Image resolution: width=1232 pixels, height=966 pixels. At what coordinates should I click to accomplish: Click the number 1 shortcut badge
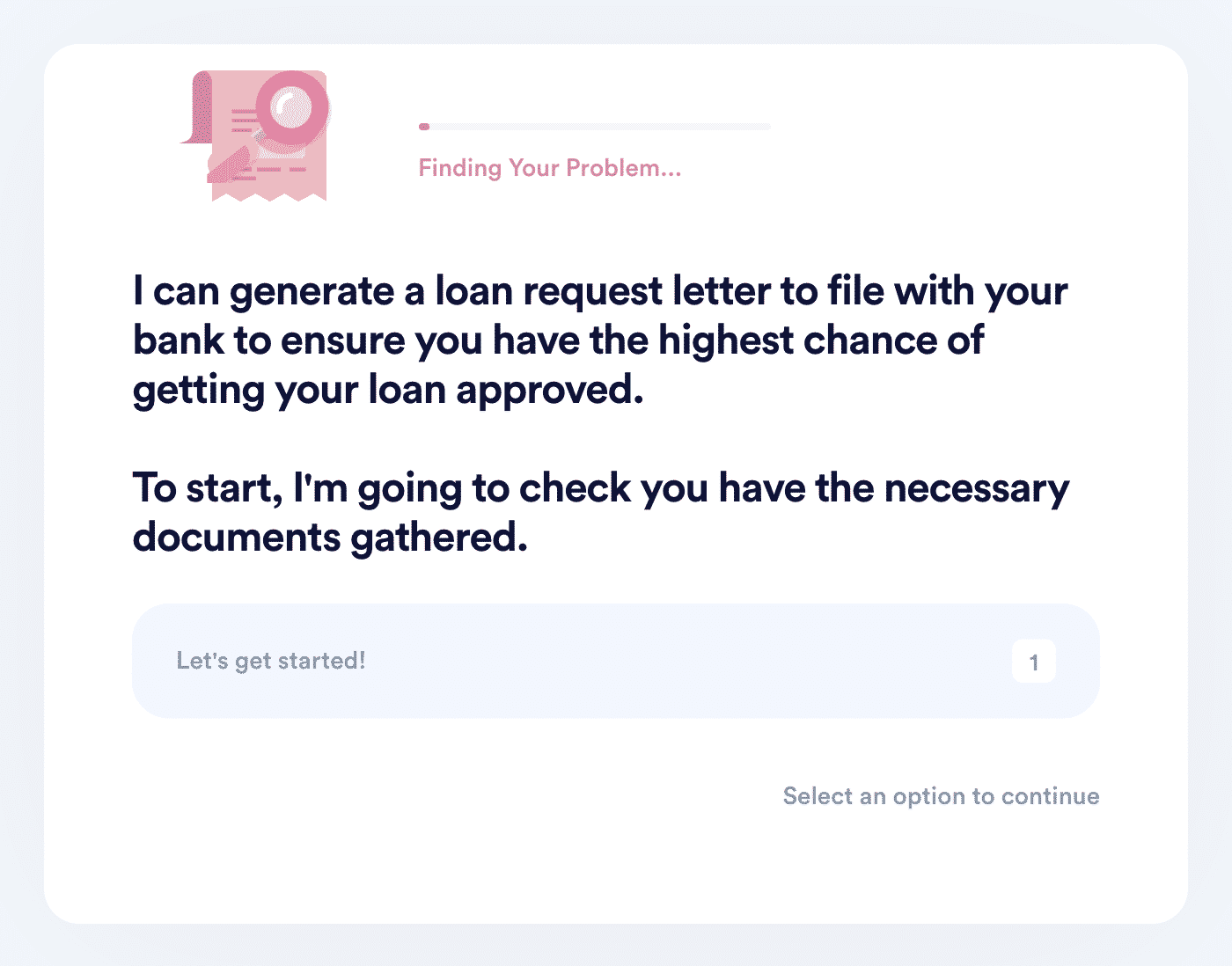click(x=1034, y=662)
